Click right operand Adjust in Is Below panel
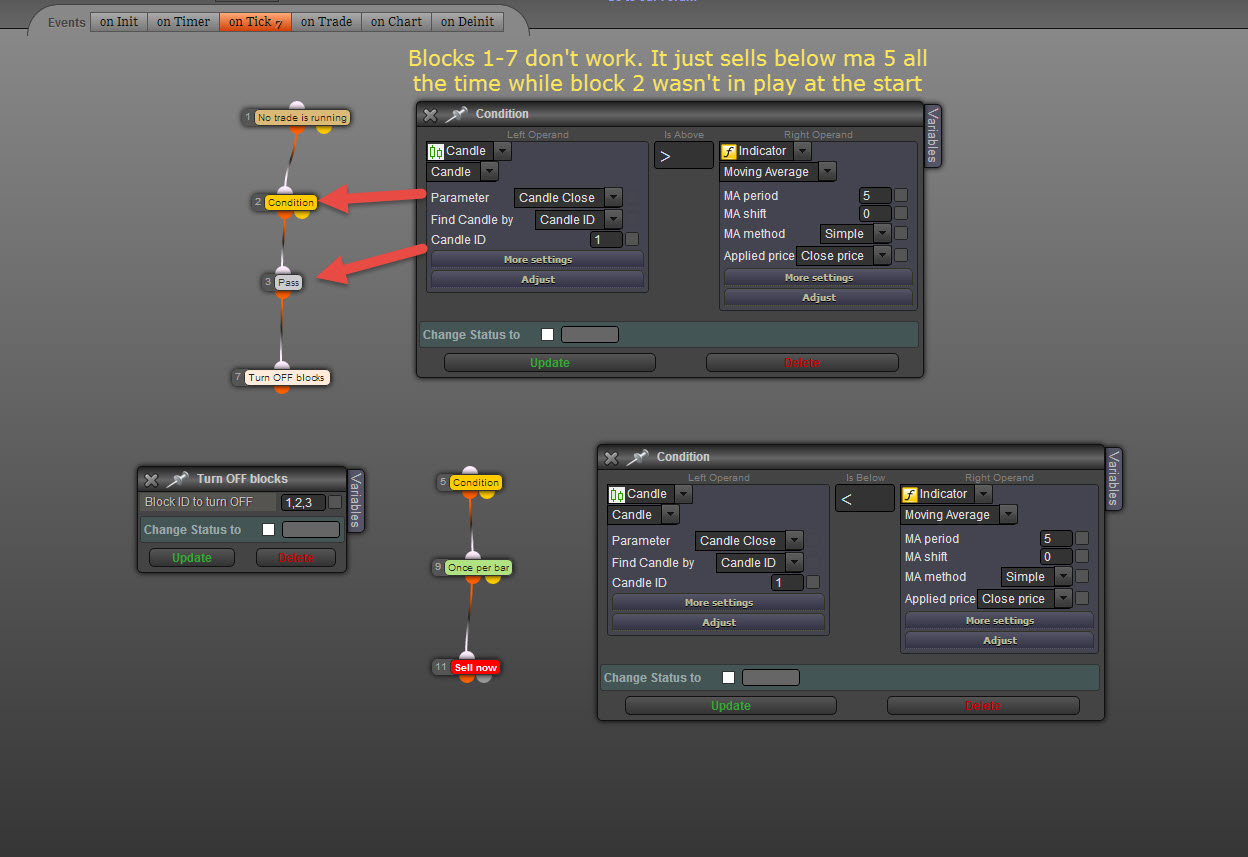 point(1000,641)
